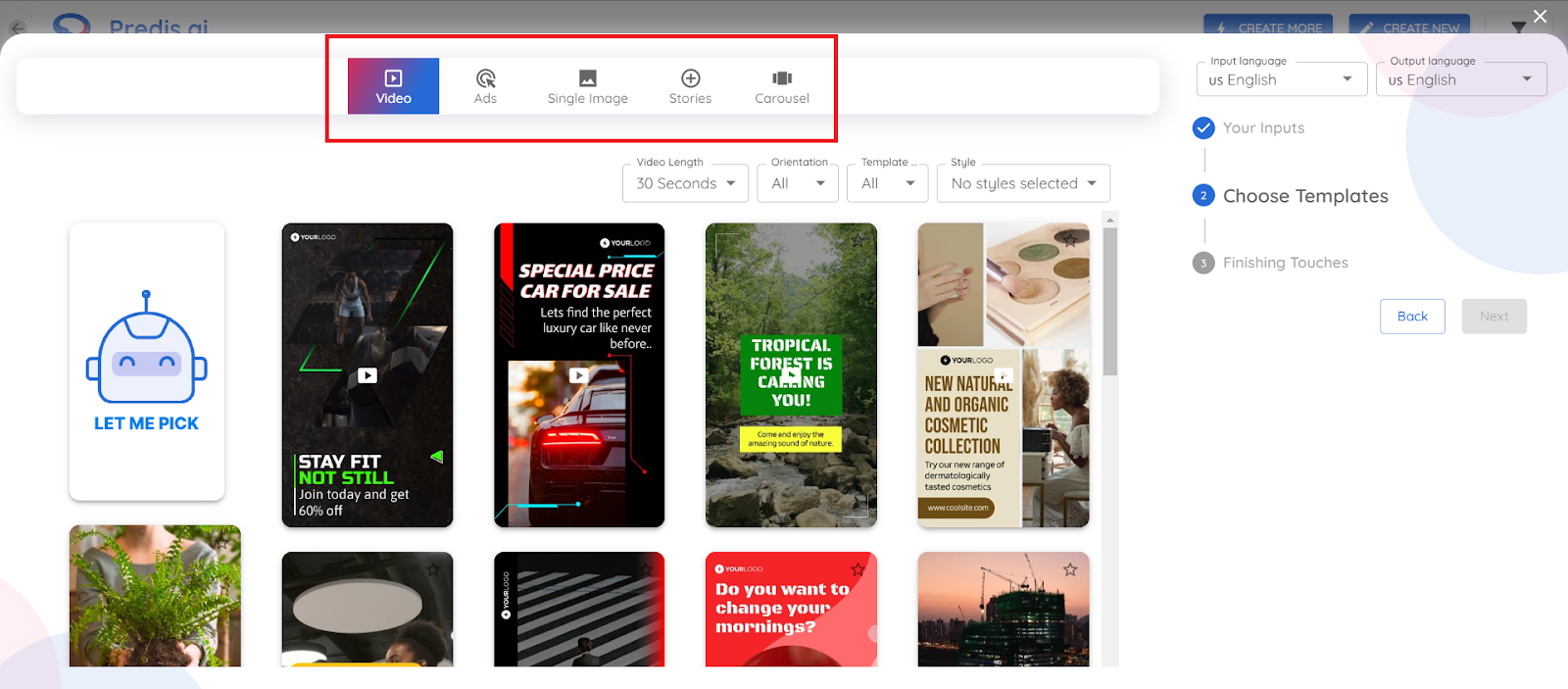1568x689 pixels.
Task: Open the Video Length dropdown
Action: click(685, 183)
